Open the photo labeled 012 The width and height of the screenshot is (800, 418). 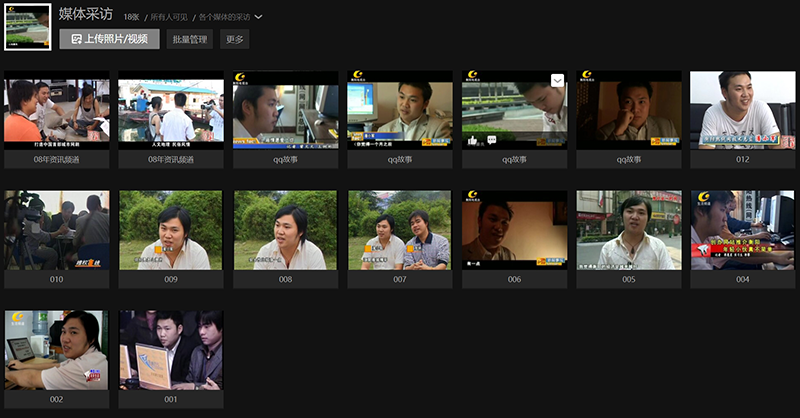742,110
